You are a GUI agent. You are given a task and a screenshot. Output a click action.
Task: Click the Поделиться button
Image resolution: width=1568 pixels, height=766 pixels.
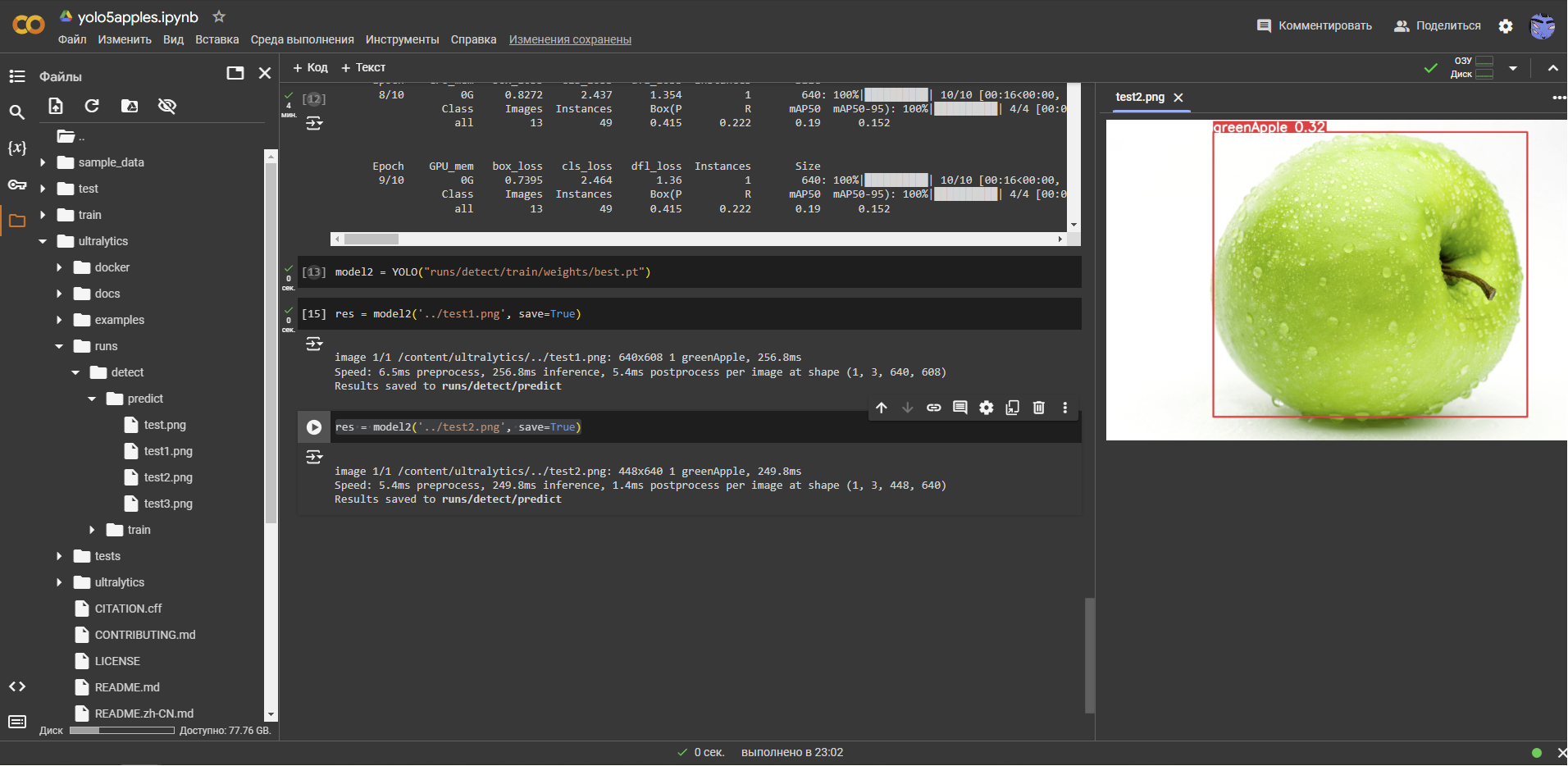(x=1438, y=26)
